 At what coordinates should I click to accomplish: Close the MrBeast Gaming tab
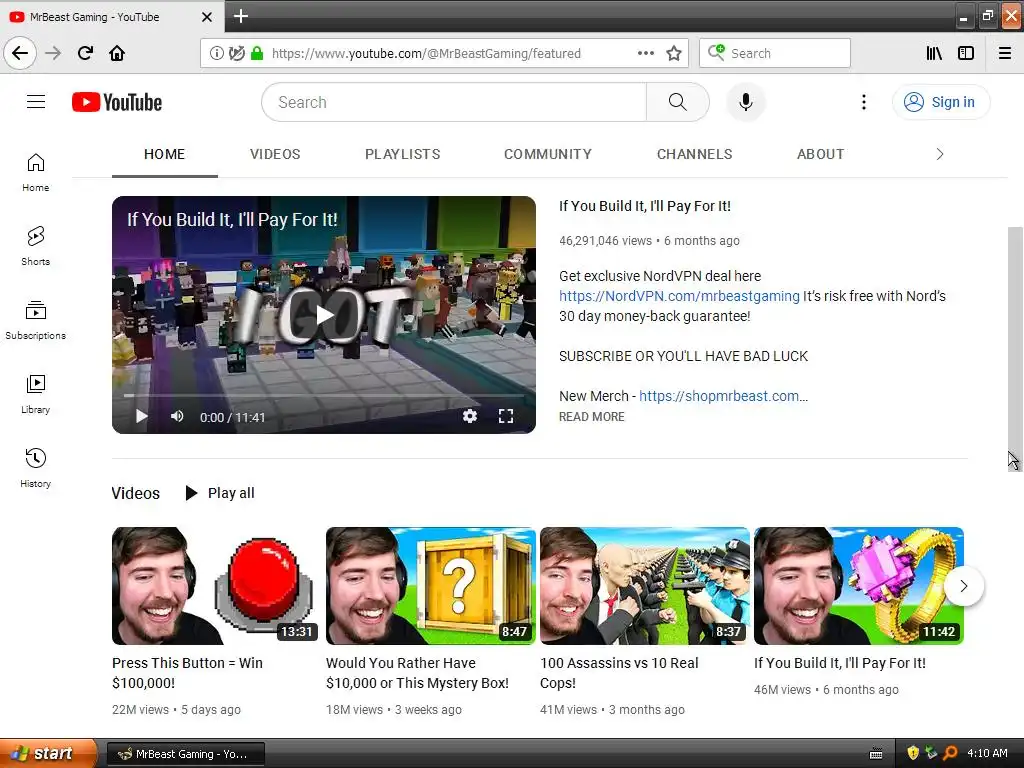coord(207,17)
